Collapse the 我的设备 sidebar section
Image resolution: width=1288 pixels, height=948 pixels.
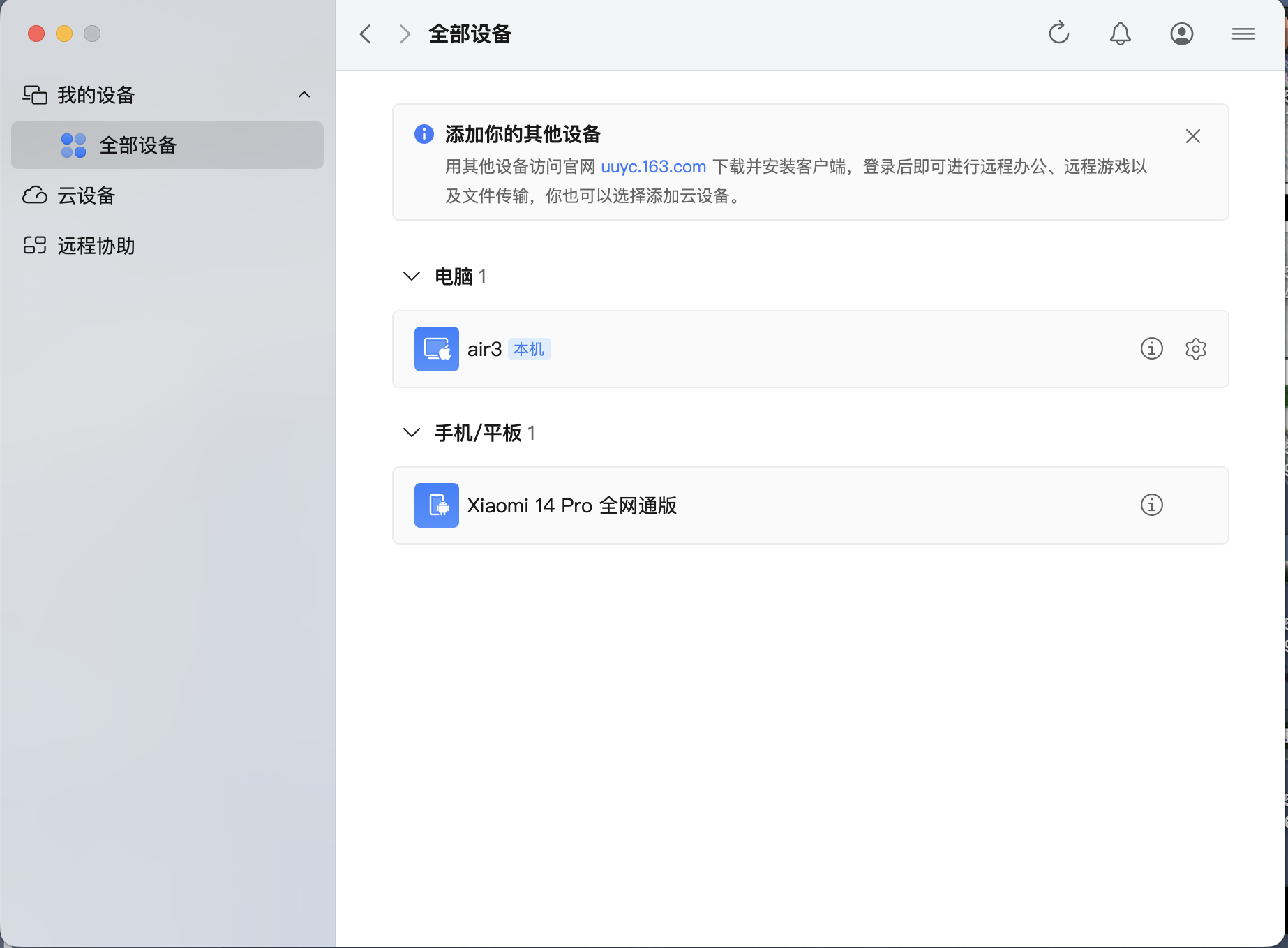304,94
